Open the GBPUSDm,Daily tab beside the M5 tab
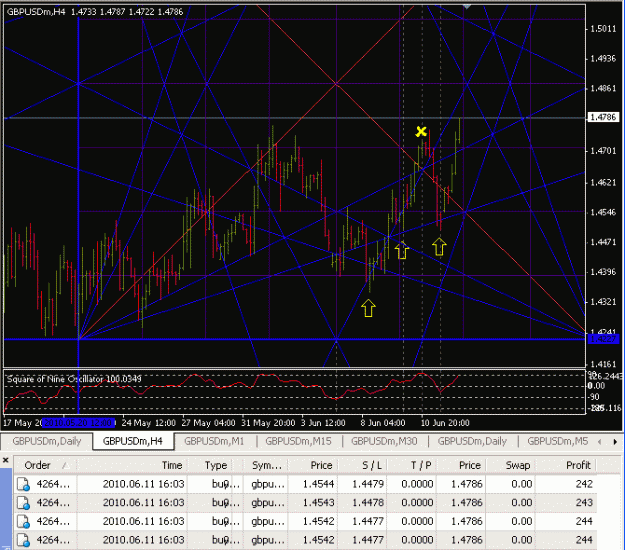625x550 pixels. (x=472, y=441)
